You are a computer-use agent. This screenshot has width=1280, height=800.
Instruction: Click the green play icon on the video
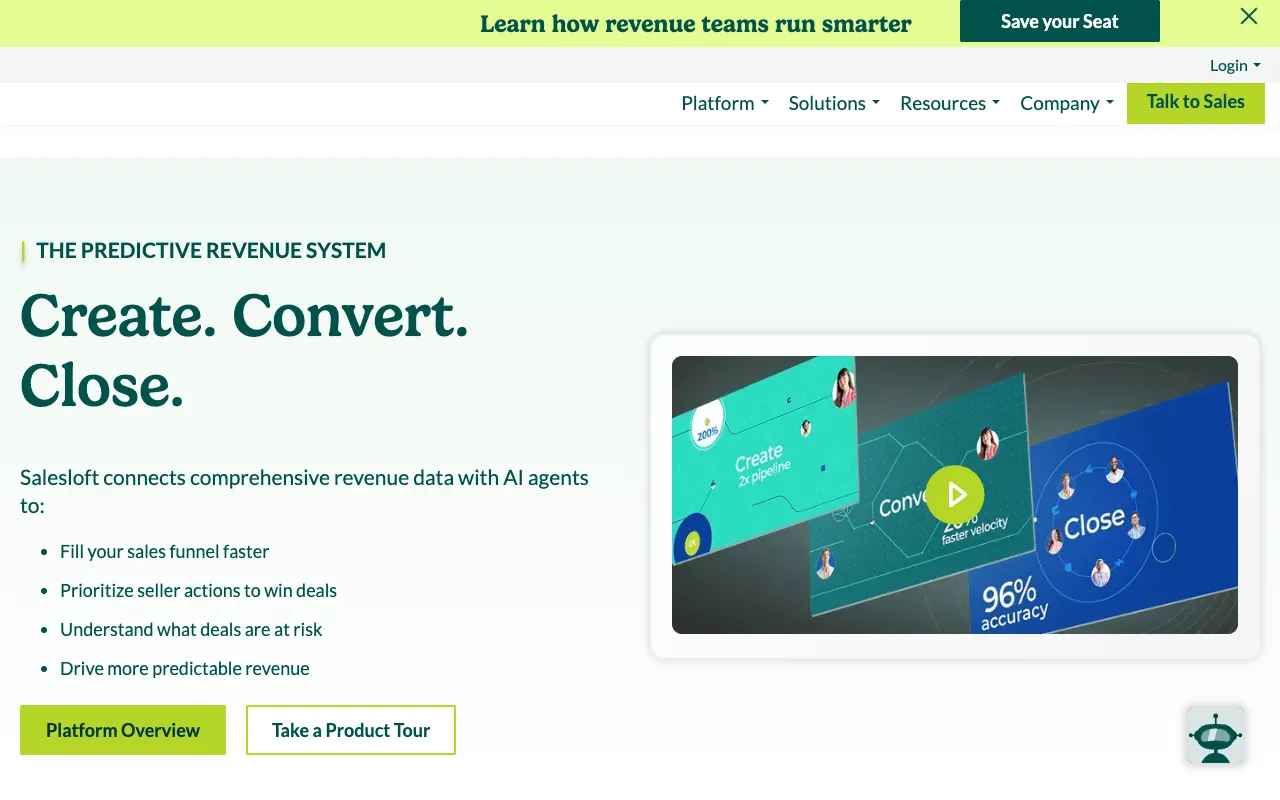pyautogui.click(x=955, y=494)
